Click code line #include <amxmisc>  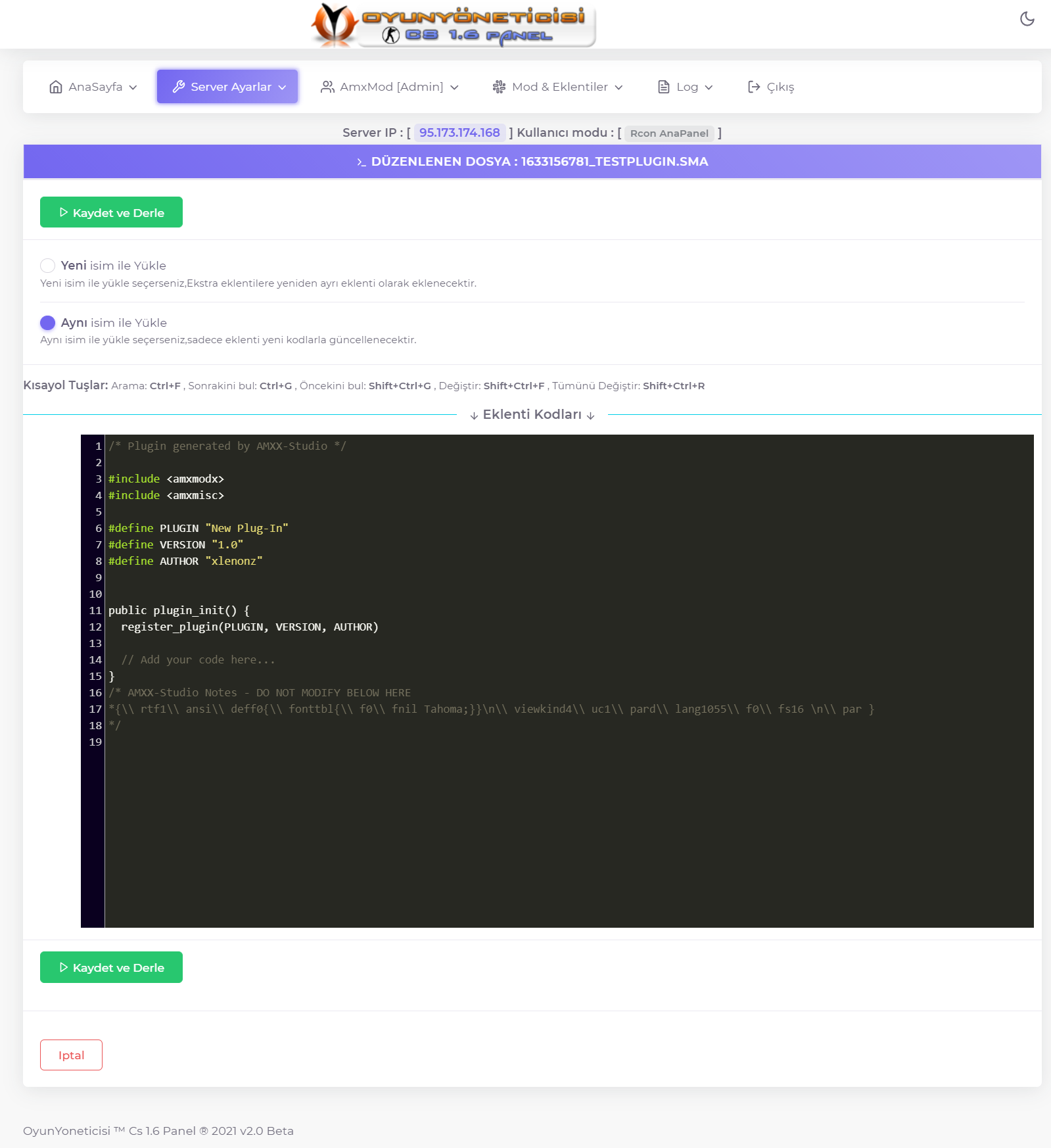point(166,495)
